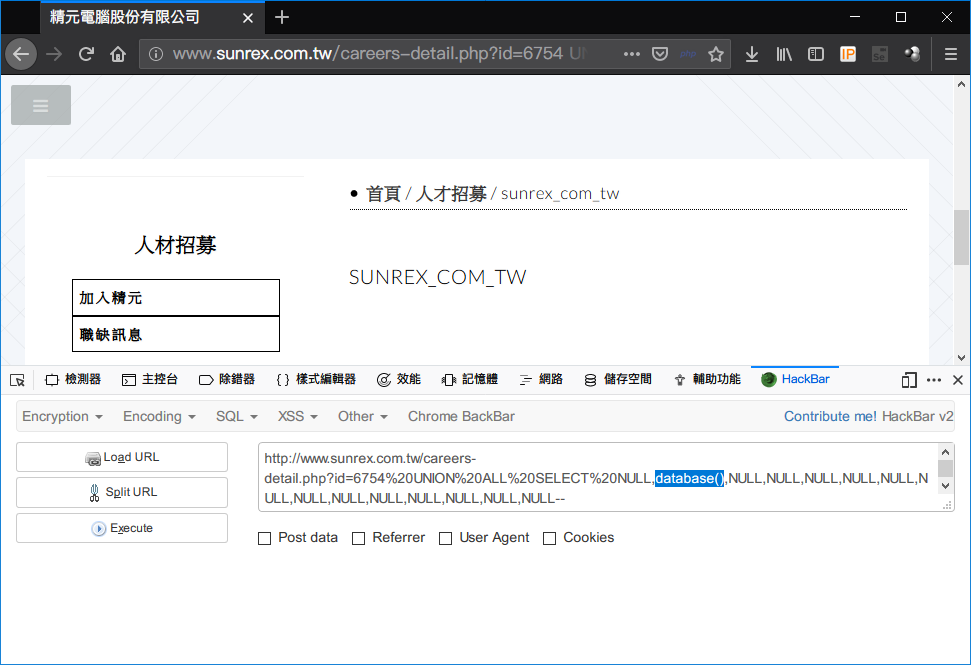Click the orange IP extension icon
The width and height of the screenshot is (971, 665).
(848, 54)
